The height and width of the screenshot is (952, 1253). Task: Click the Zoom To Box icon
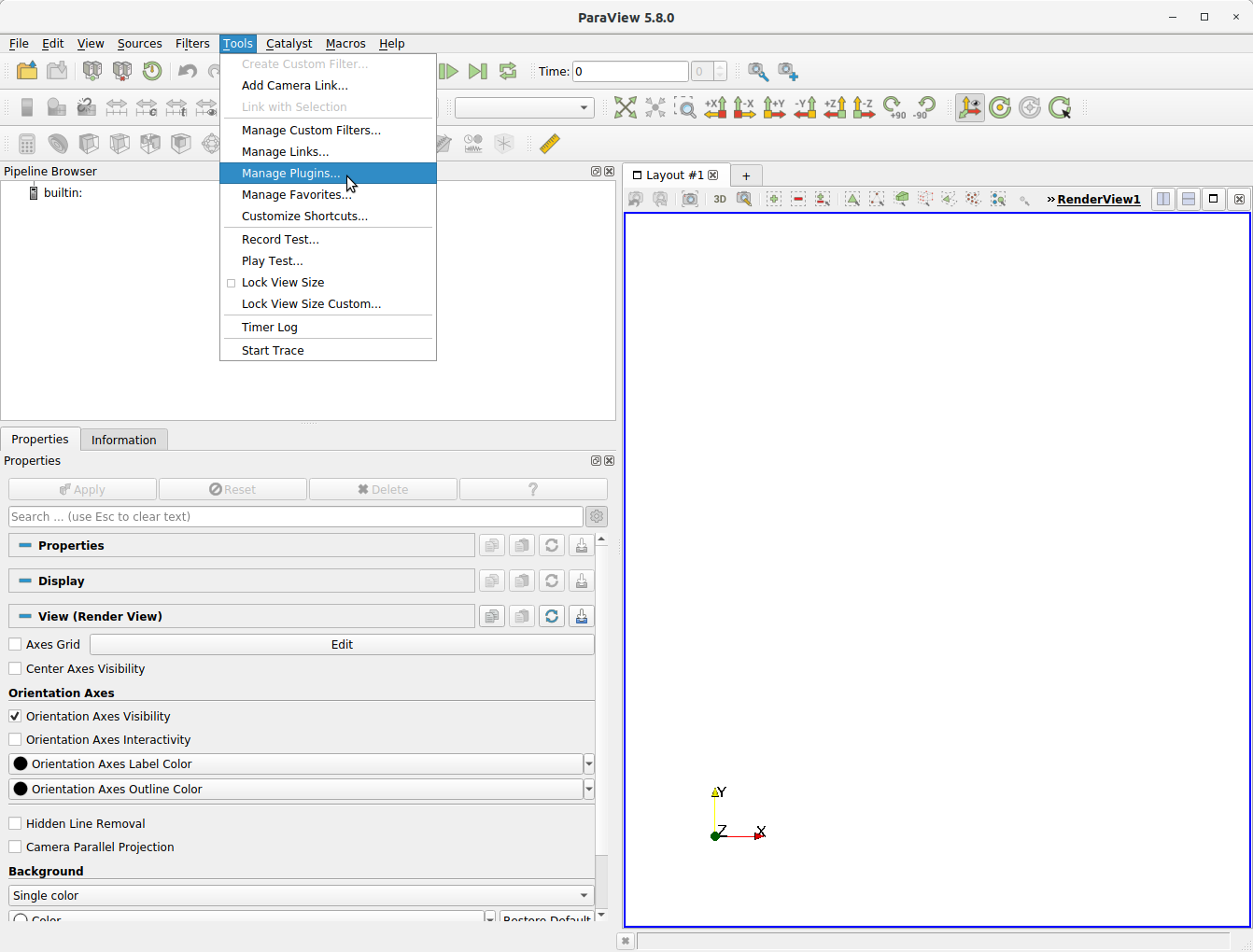click(x=685, y=107)
